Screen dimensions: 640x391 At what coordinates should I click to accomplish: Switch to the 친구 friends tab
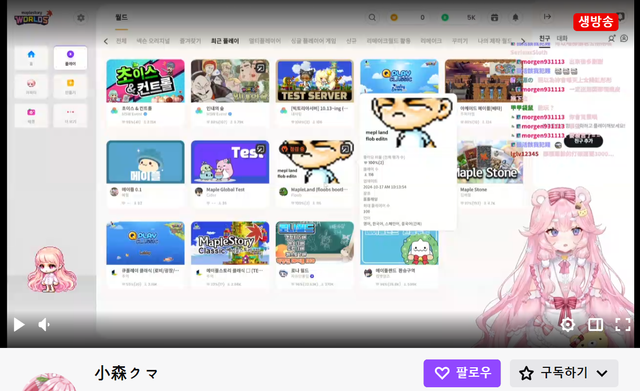coord(544,38)
